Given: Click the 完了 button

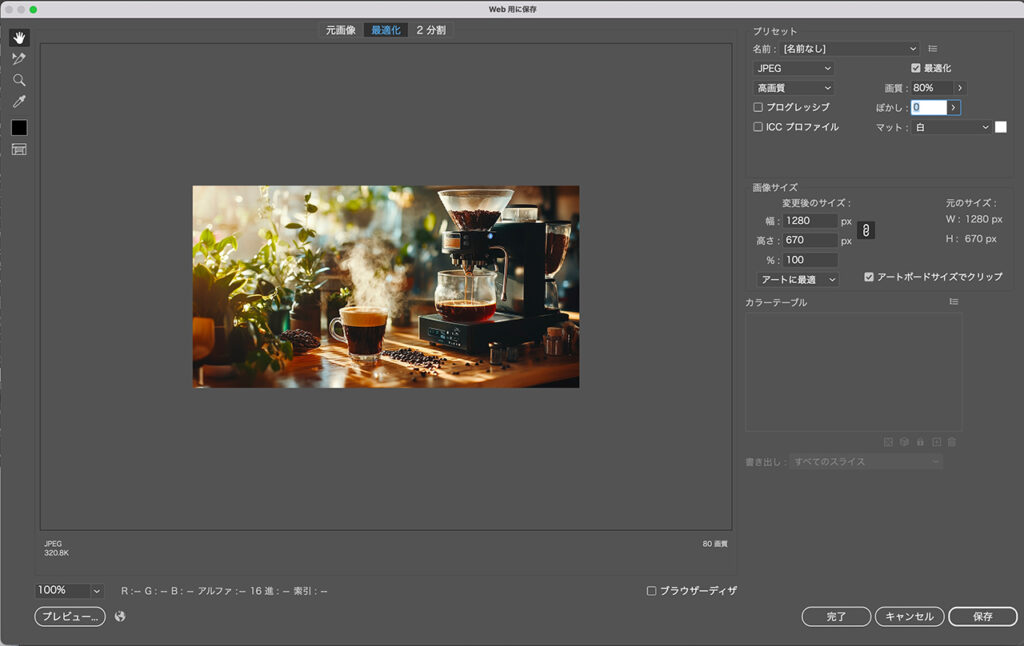Looking at the screenshot, I should click(x=836, y=617).
